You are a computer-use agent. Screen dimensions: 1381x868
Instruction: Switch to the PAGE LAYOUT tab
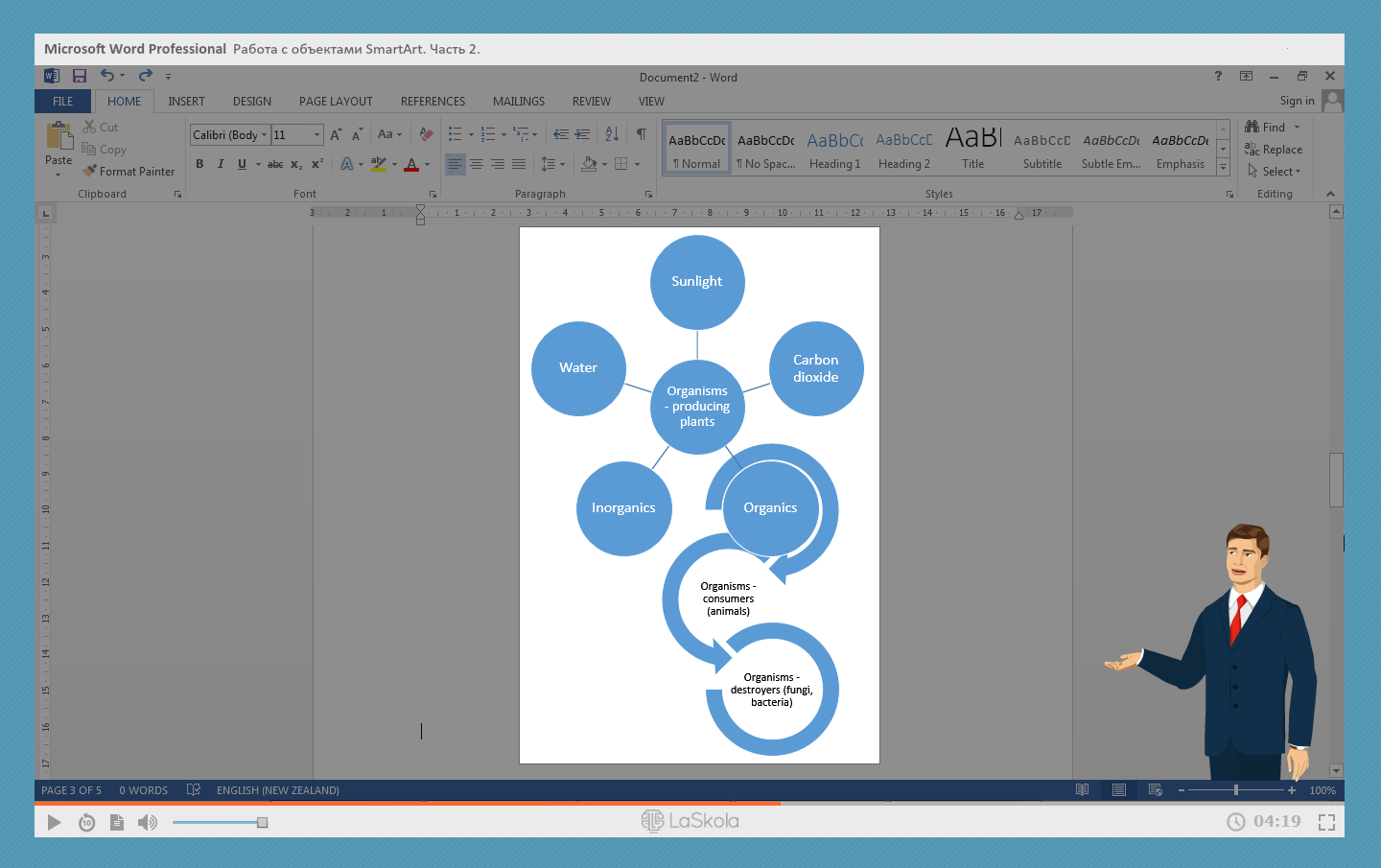pyautogui.click(x=336, y=102)
